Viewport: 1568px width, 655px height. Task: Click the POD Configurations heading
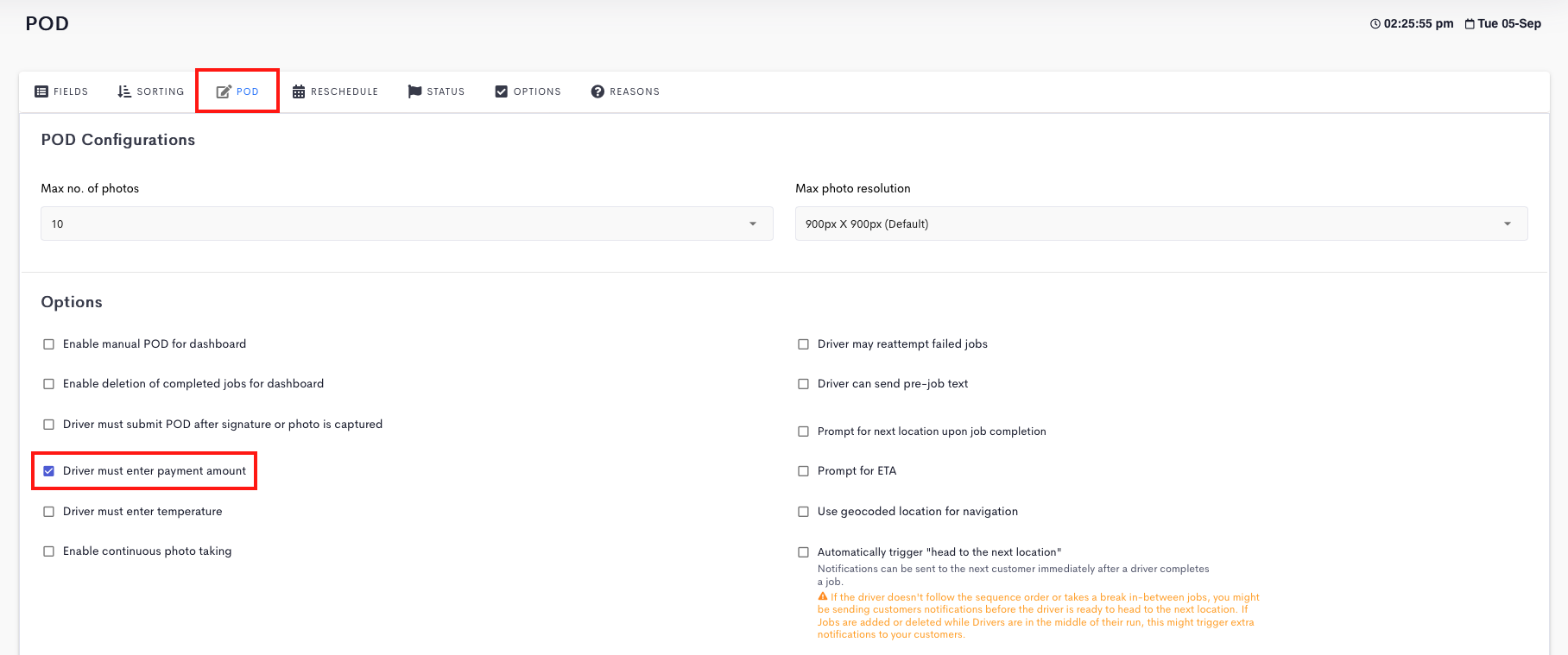(x=118, y=140)
